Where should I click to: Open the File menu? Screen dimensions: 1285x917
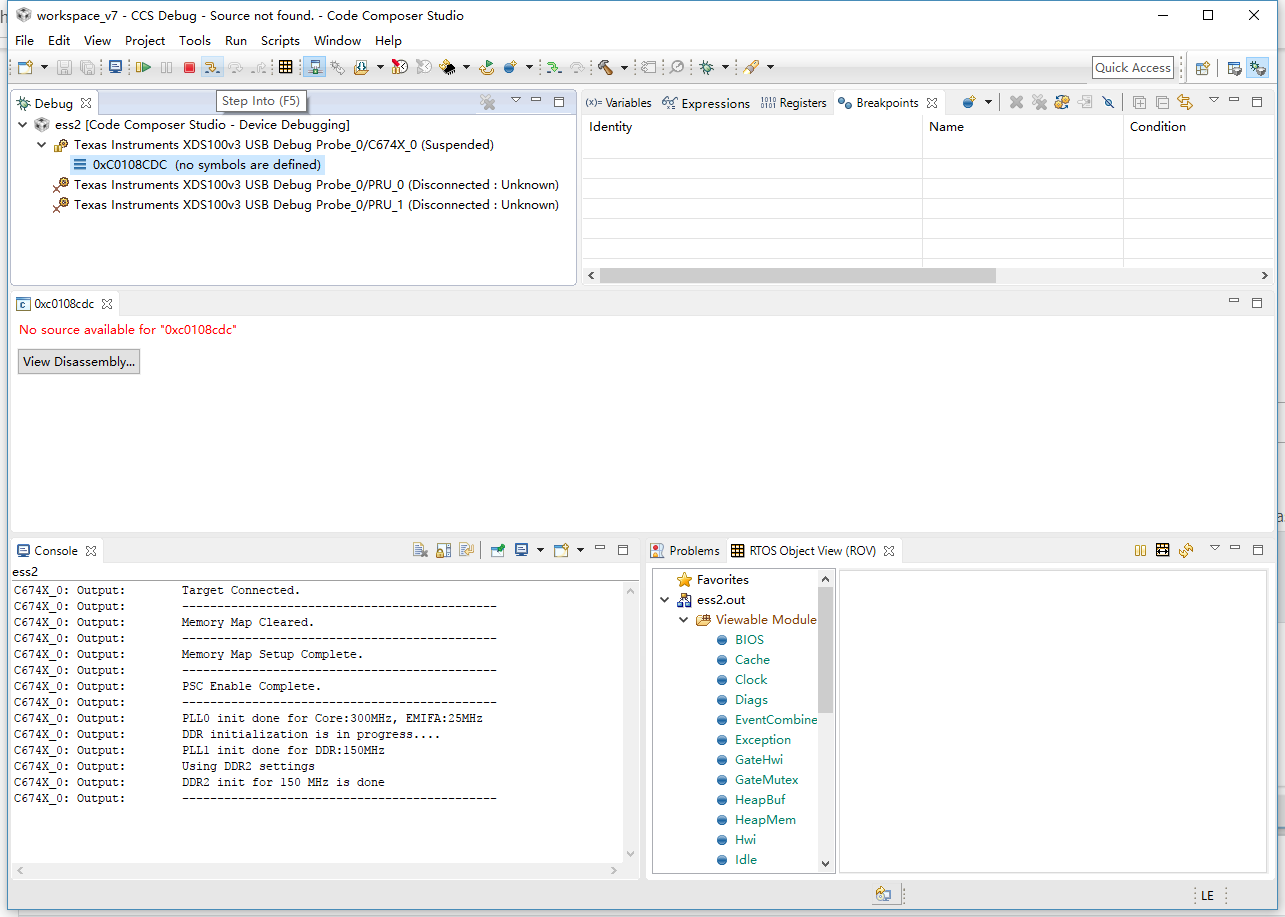[x=24, y=41]
